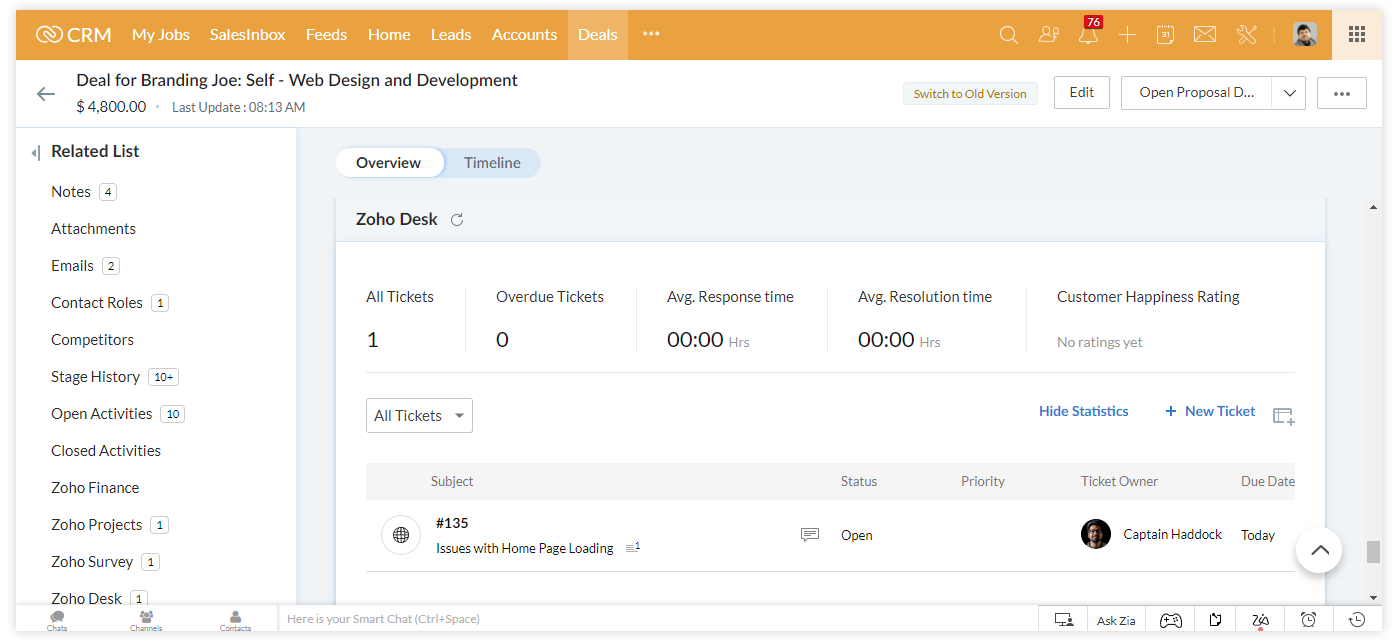Click Ask Zia
This screenshot has height=642, width=1398.
1116,620
